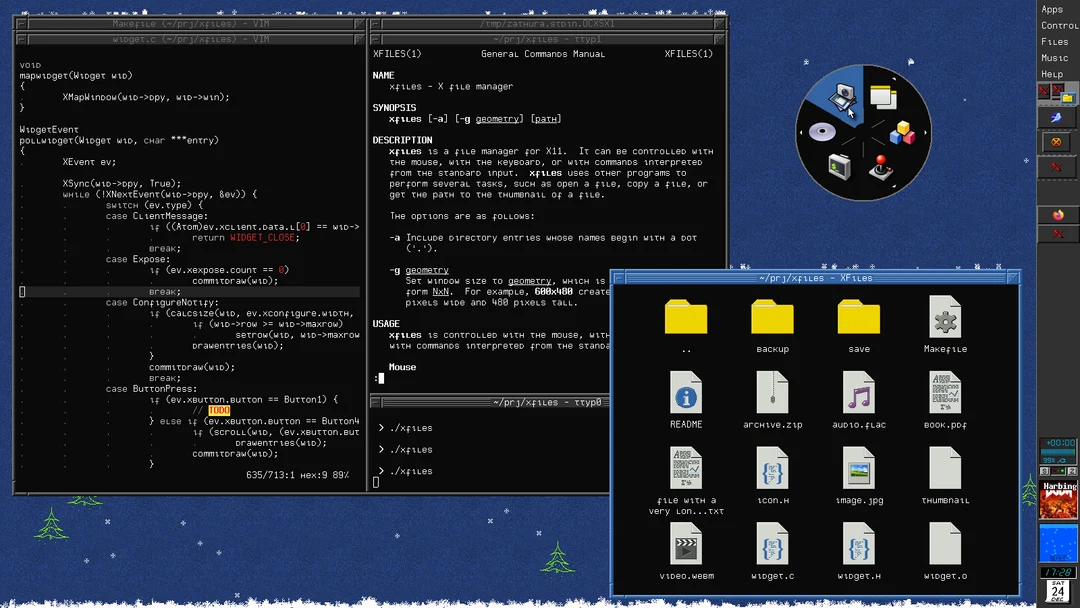Screen dimensions: 1080x608
Task: Select the CD slice of the pie launcher
Action: [x=821, y=132]
